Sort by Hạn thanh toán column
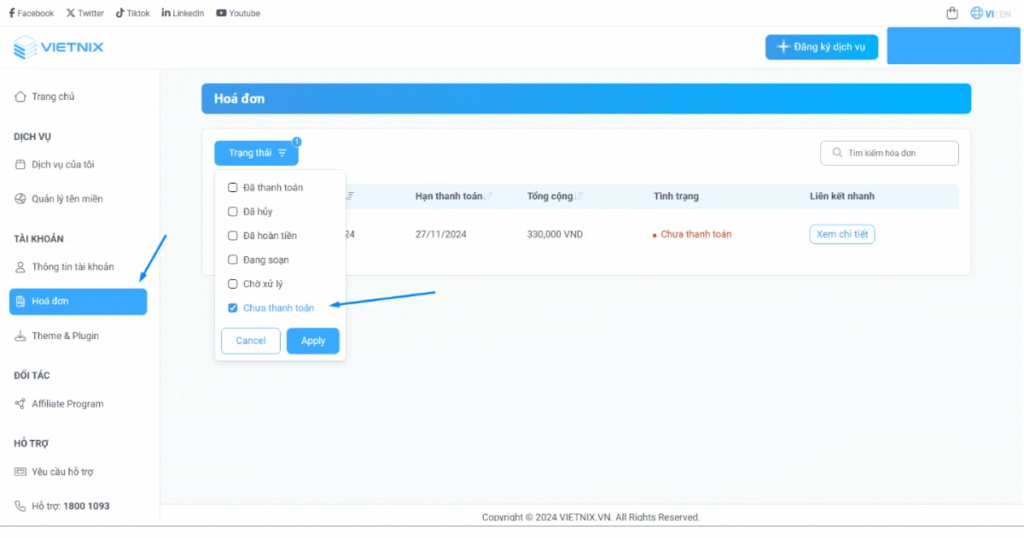The width and height of the screenshot is (1024, 538). [487, 196]
